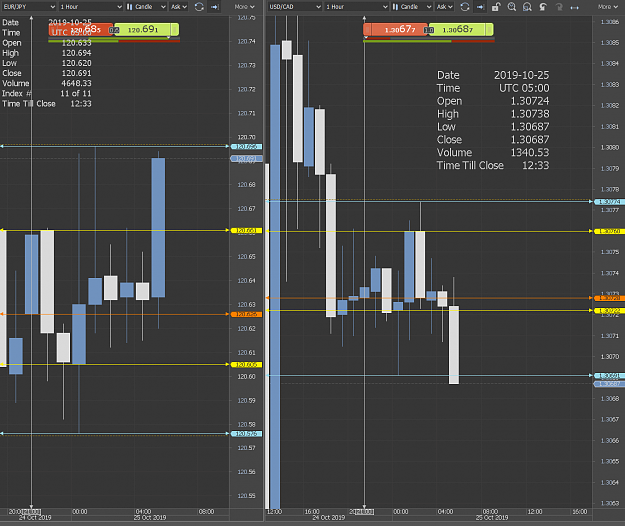Open the USD/CAD instrument dropdown

[295, 6]
